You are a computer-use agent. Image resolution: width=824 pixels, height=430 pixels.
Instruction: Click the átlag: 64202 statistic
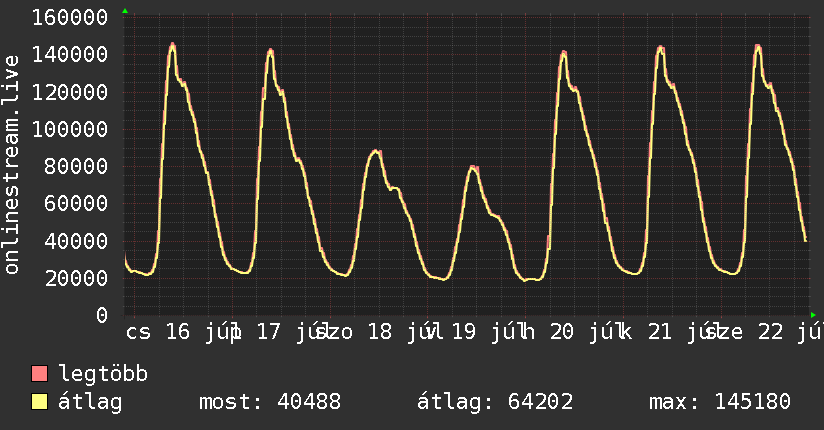495,402
